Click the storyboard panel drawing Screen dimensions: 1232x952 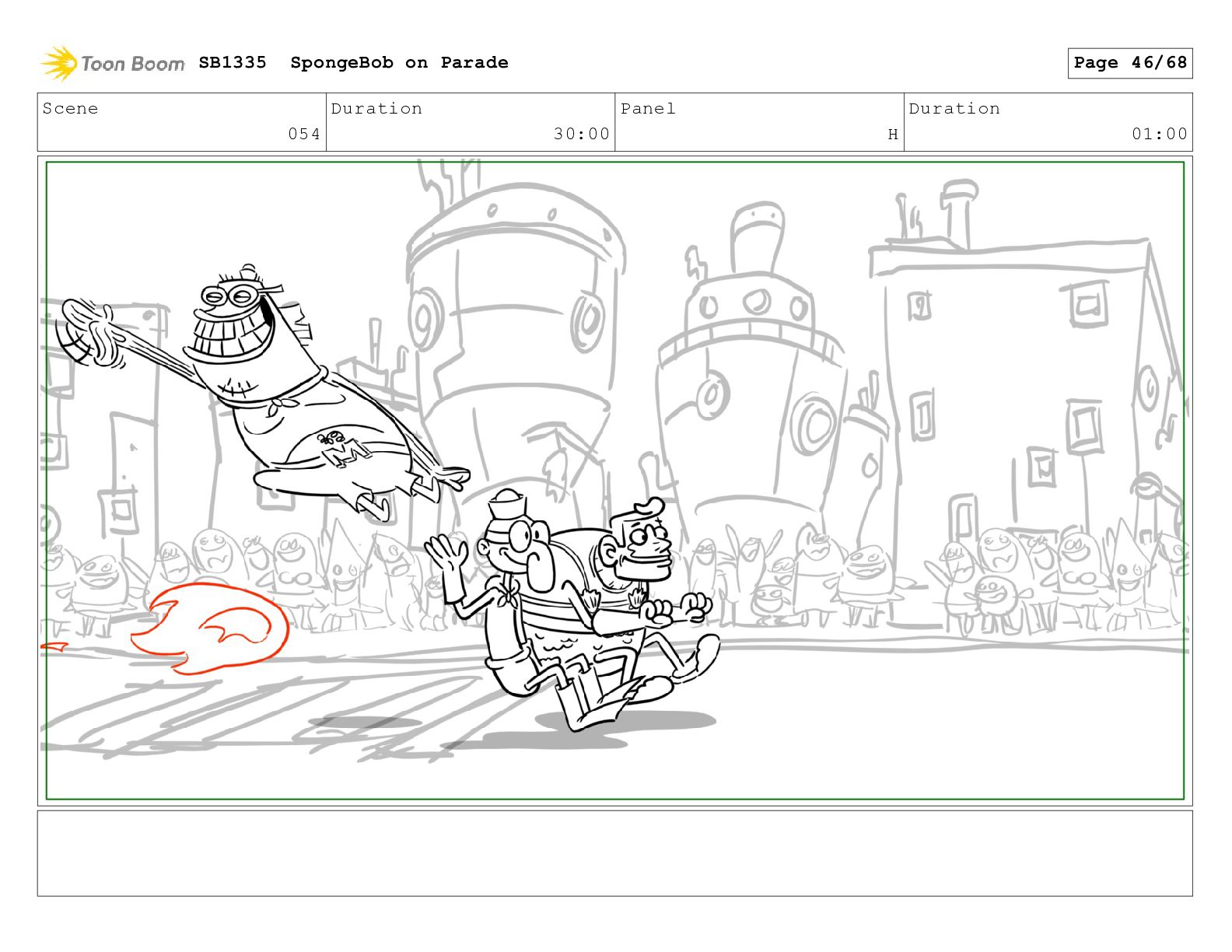[615, 481]
